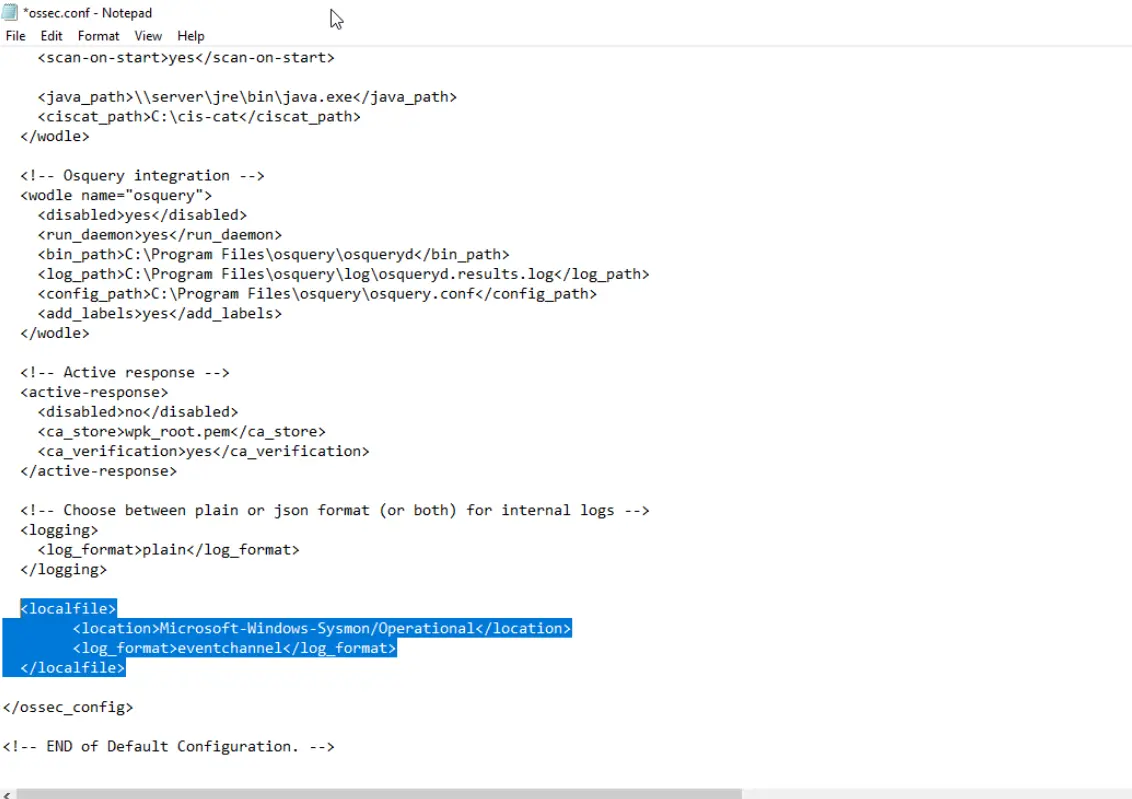Click the ossec.conf - Notepad window title
Viewport: 1132px width, 799px height.
[87, 13]
